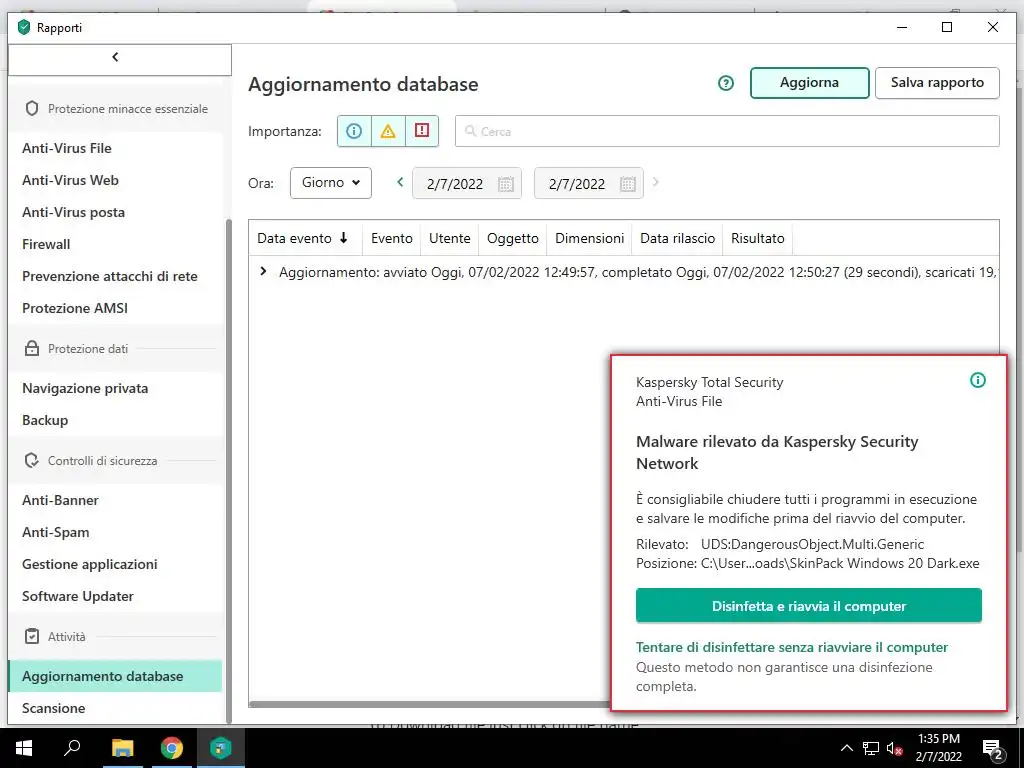
Task: Click the horizontal scrollbar under the table
Action: pyautogui.click(x=430, y=705)
